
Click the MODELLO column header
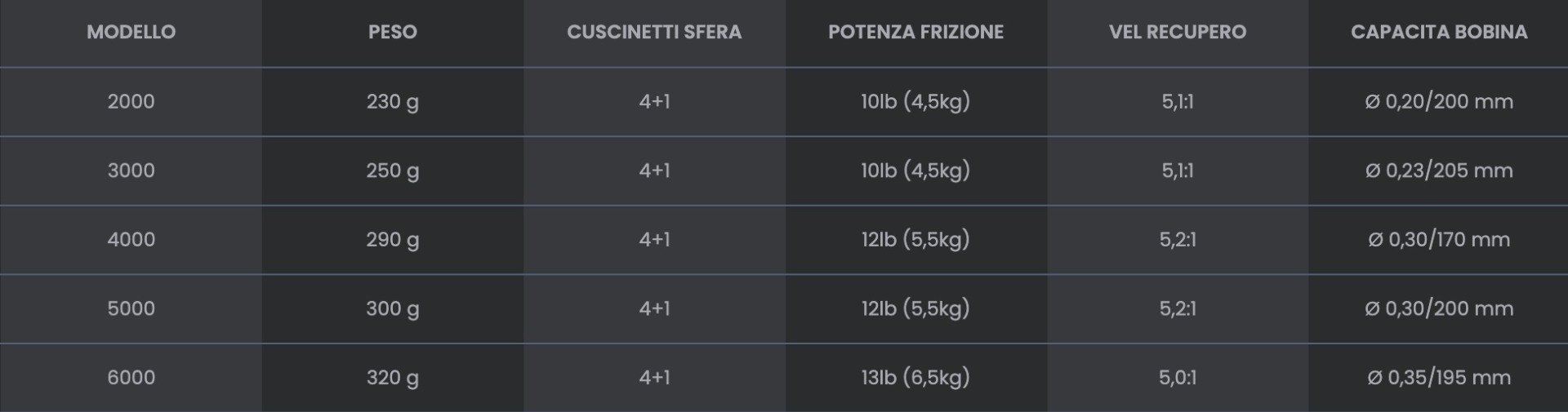(x=131, y=32)
